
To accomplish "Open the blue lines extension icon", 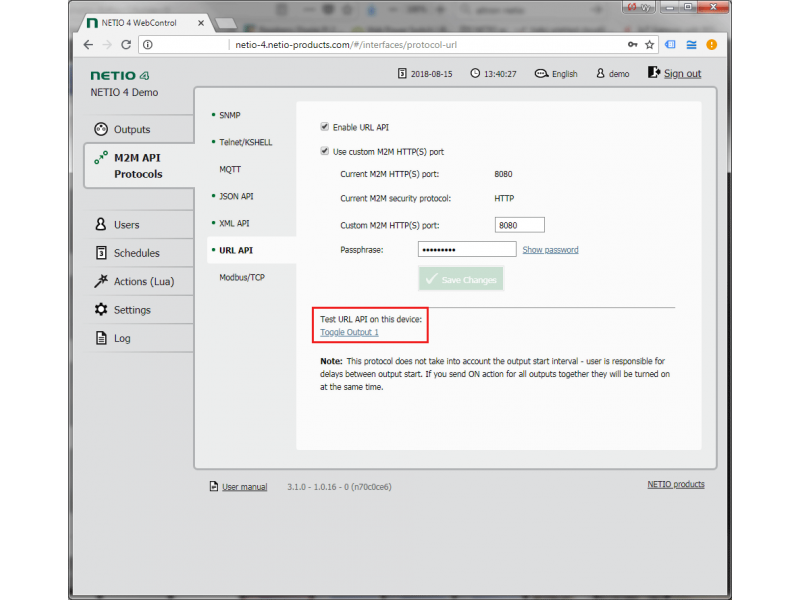I will point(691,45).
